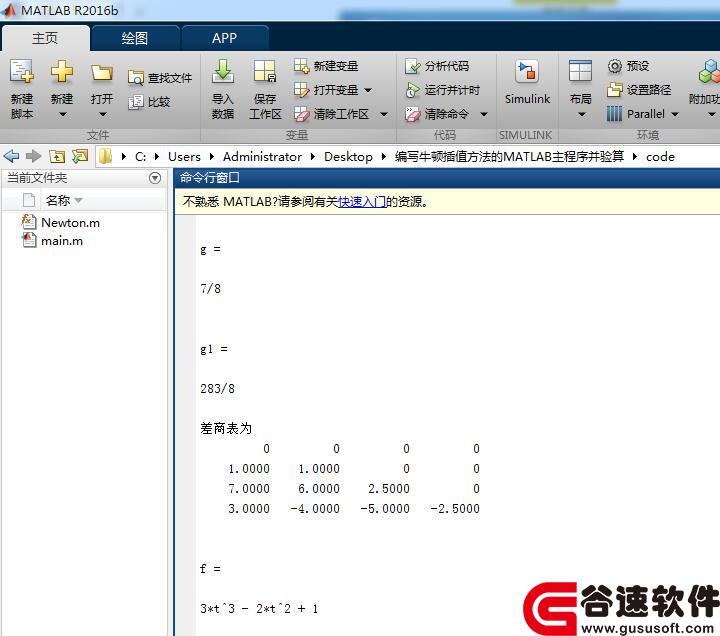Viewport: 720px width, 636px height.
Task: Click the up-one-level folder icon
Action: coord(56,157)
